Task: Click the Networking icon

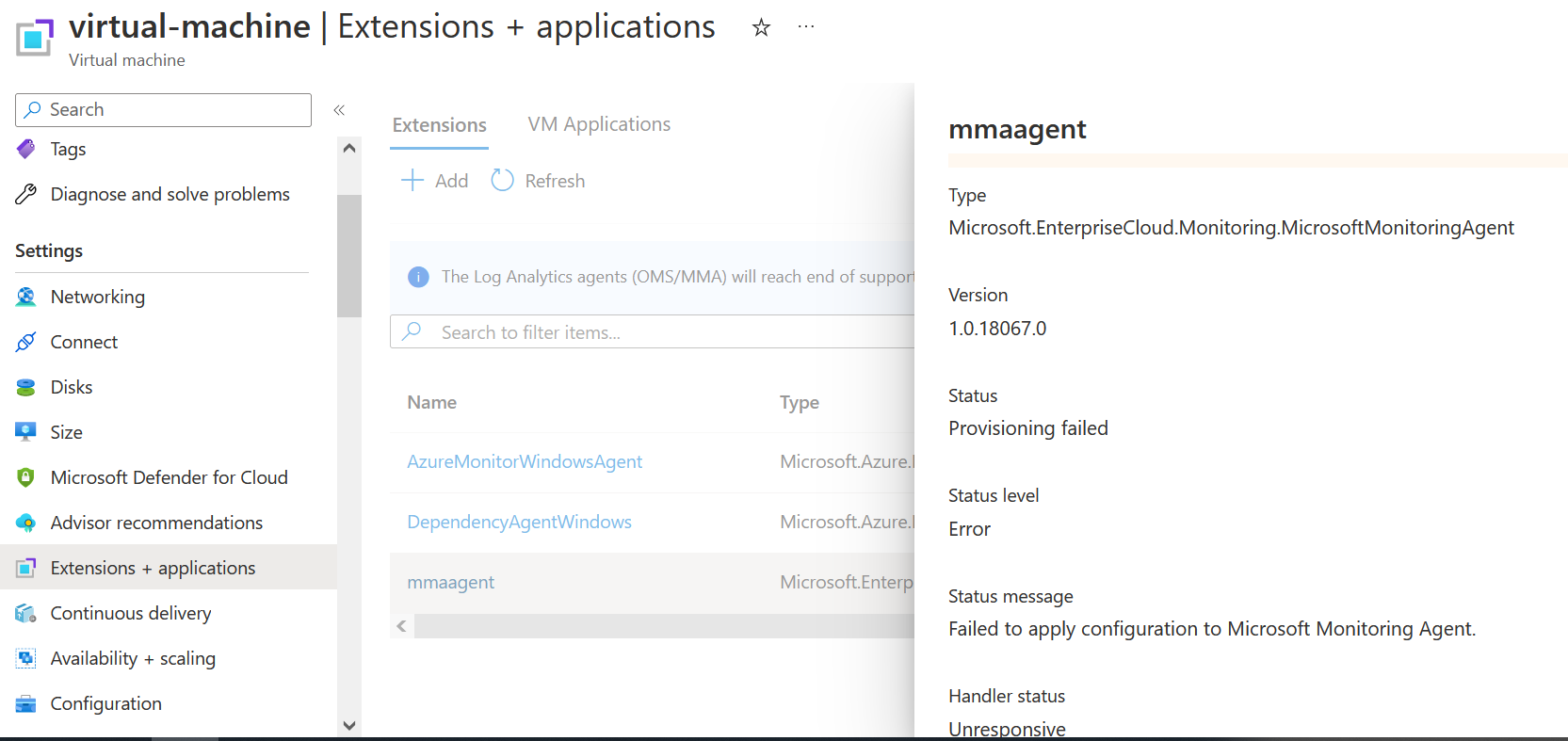Action: pos(26,297)
